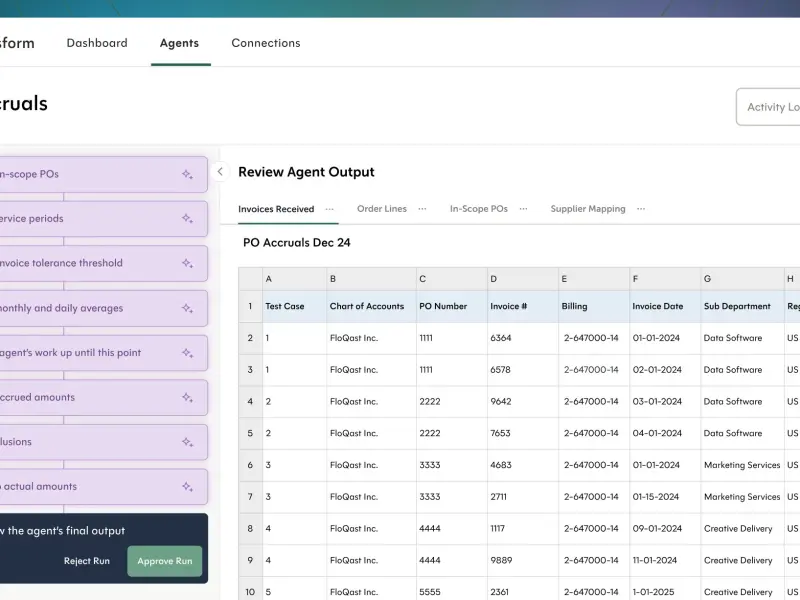
Task: Reject Run of the agent
Action: click(87, 561)
